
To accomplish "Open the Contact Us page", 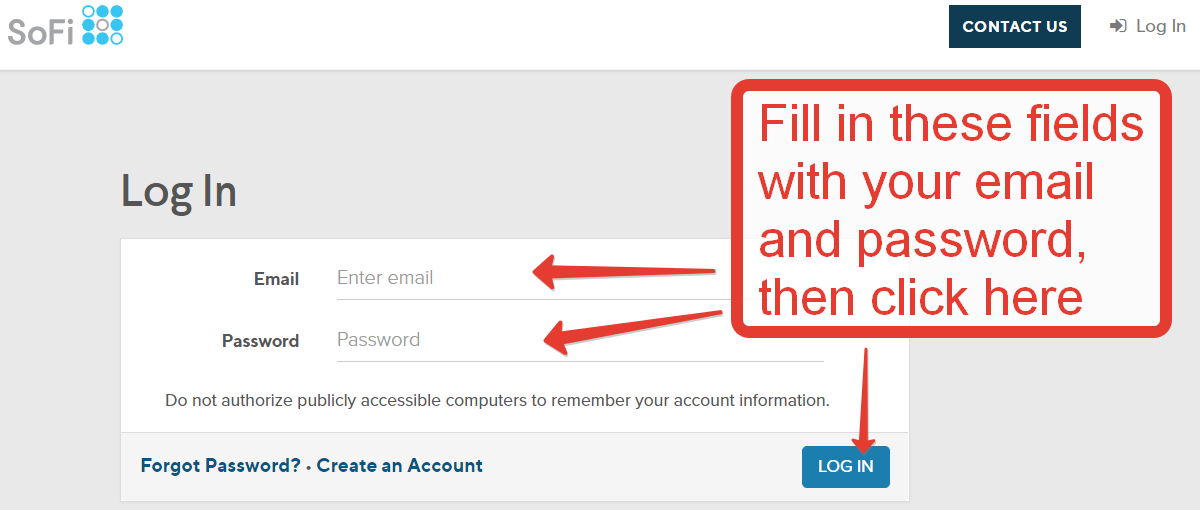I will point(1015,27).
